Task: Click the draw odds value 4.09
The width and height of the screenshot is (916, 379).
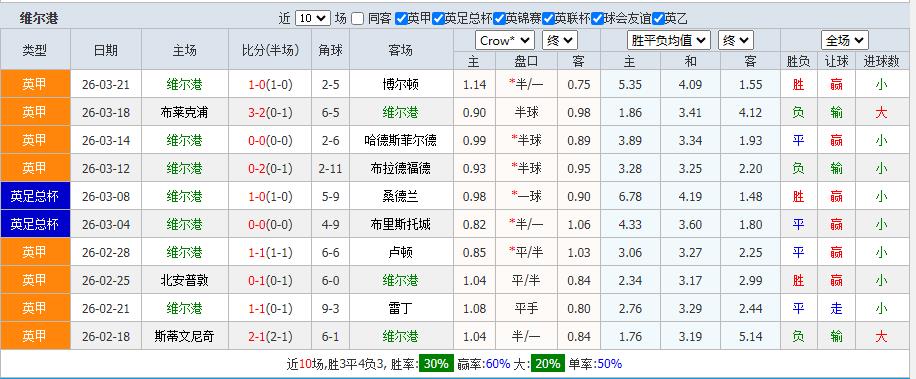Action: point(690,85)
